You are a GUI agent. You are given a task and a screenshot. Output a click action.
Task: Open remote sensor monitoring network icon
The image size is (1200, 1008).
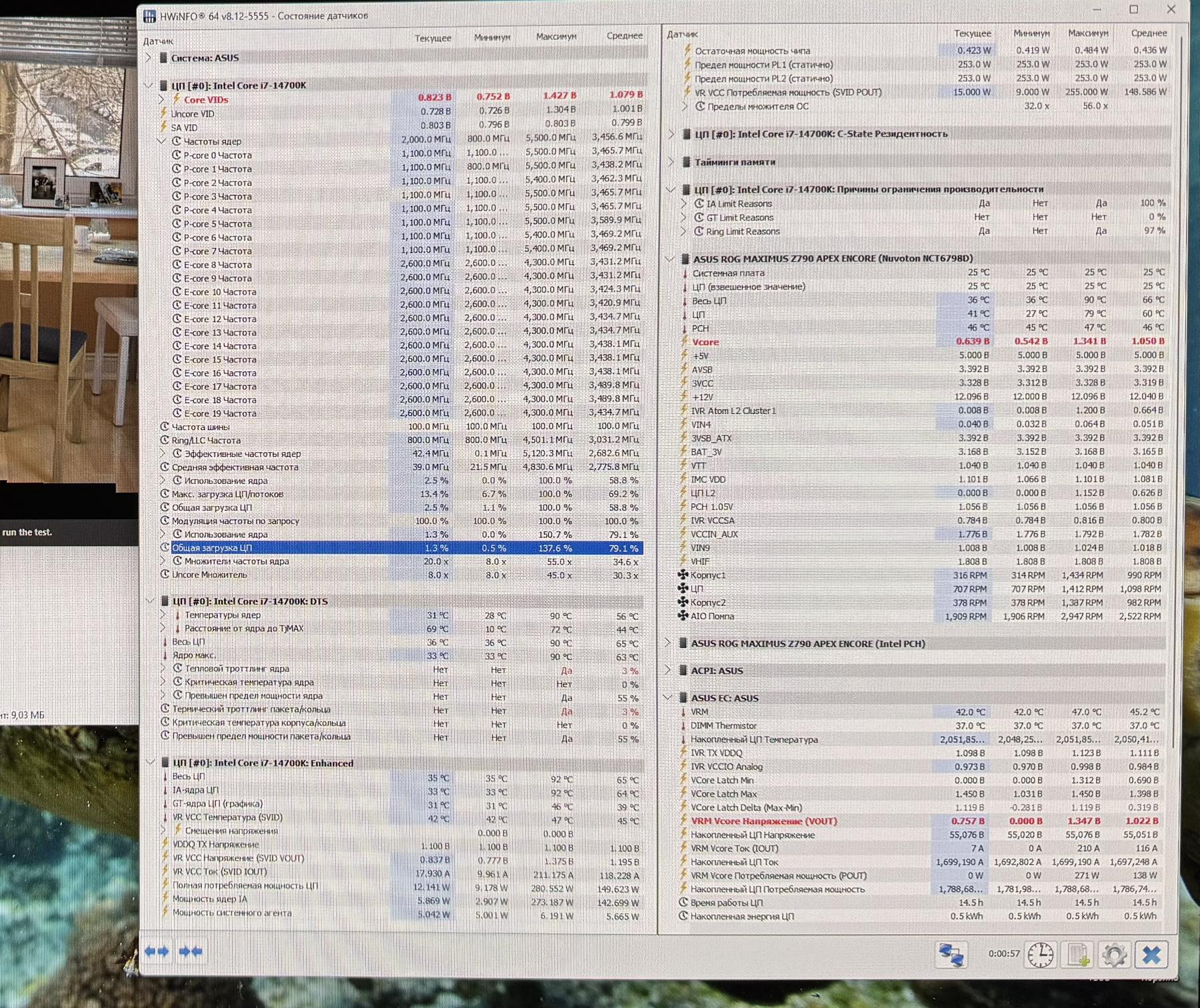pyautogui.click(x=951, y=955)
